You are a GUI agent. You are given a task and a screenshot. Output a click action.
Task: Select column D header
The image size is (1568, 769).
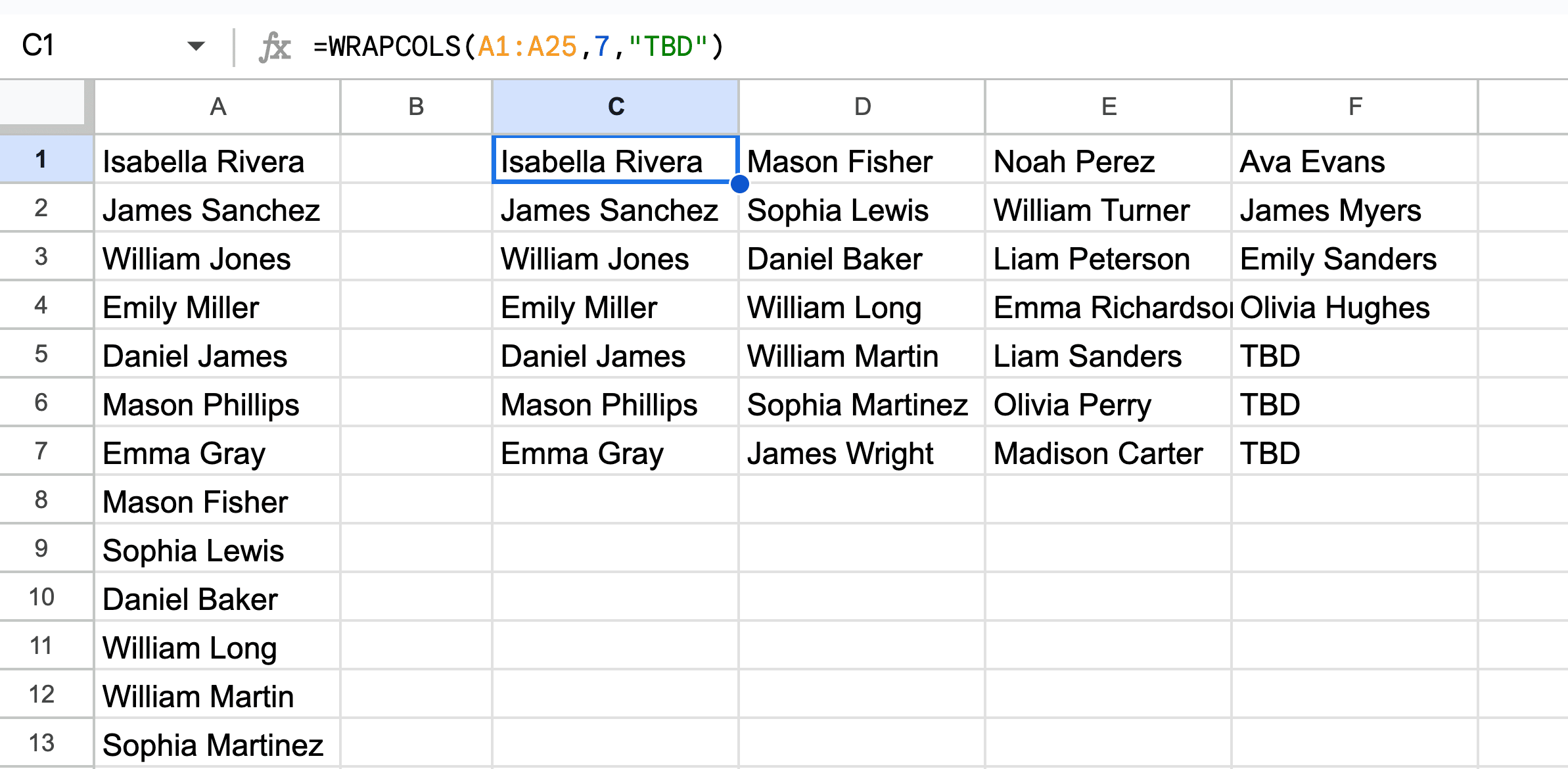(862, 106)
